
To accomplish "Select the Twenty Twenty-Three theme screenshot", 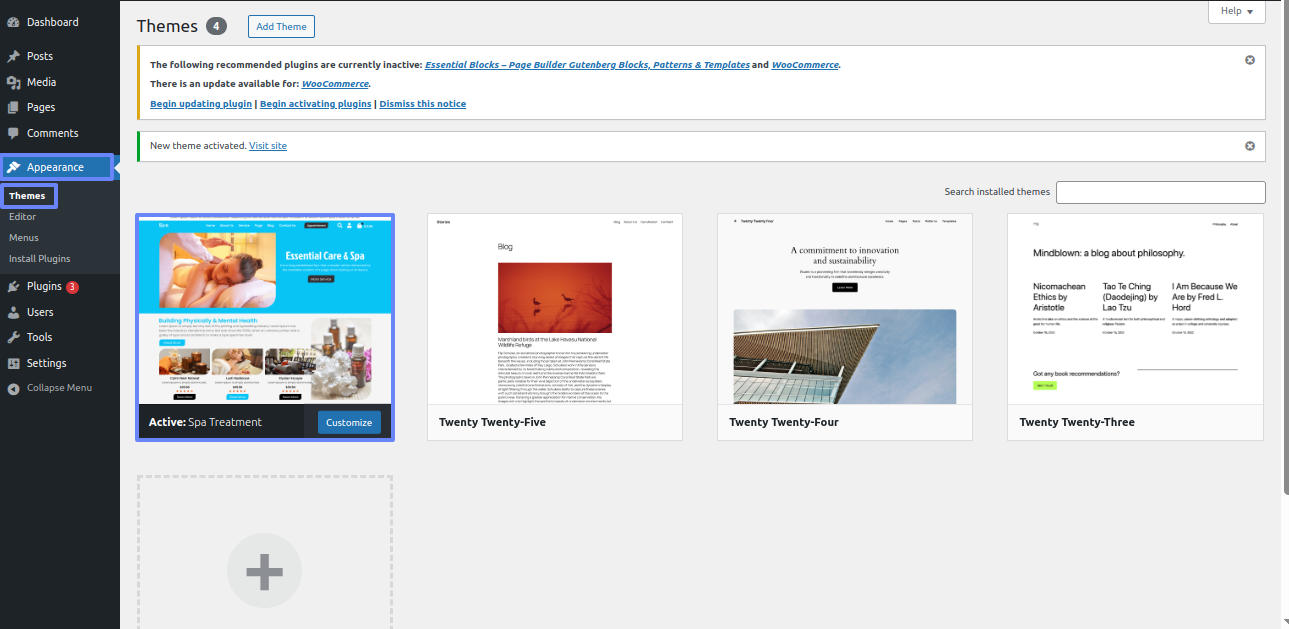I will (1135, 309).
